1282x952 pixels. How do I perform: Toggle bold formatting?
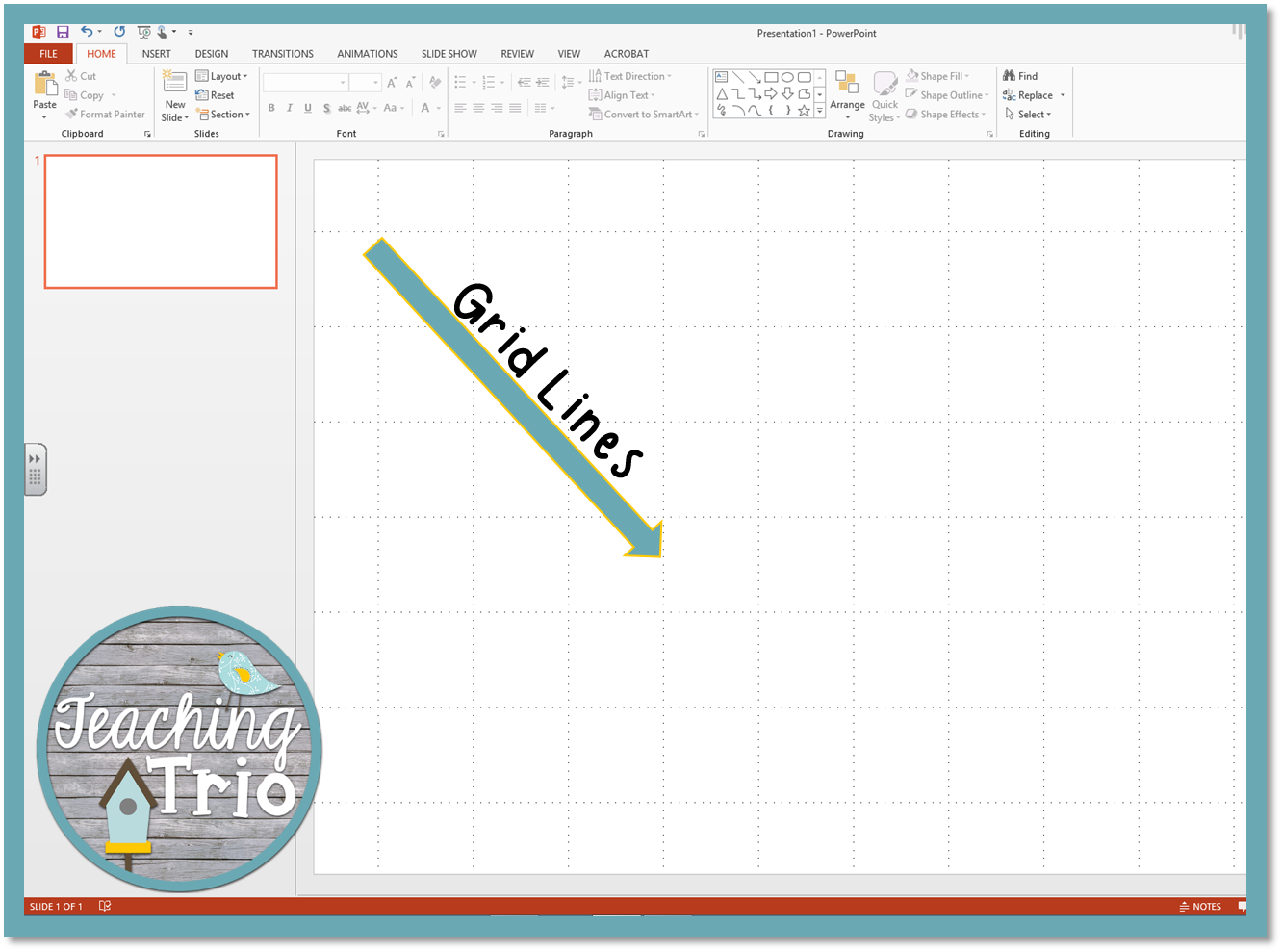(270, 108)
